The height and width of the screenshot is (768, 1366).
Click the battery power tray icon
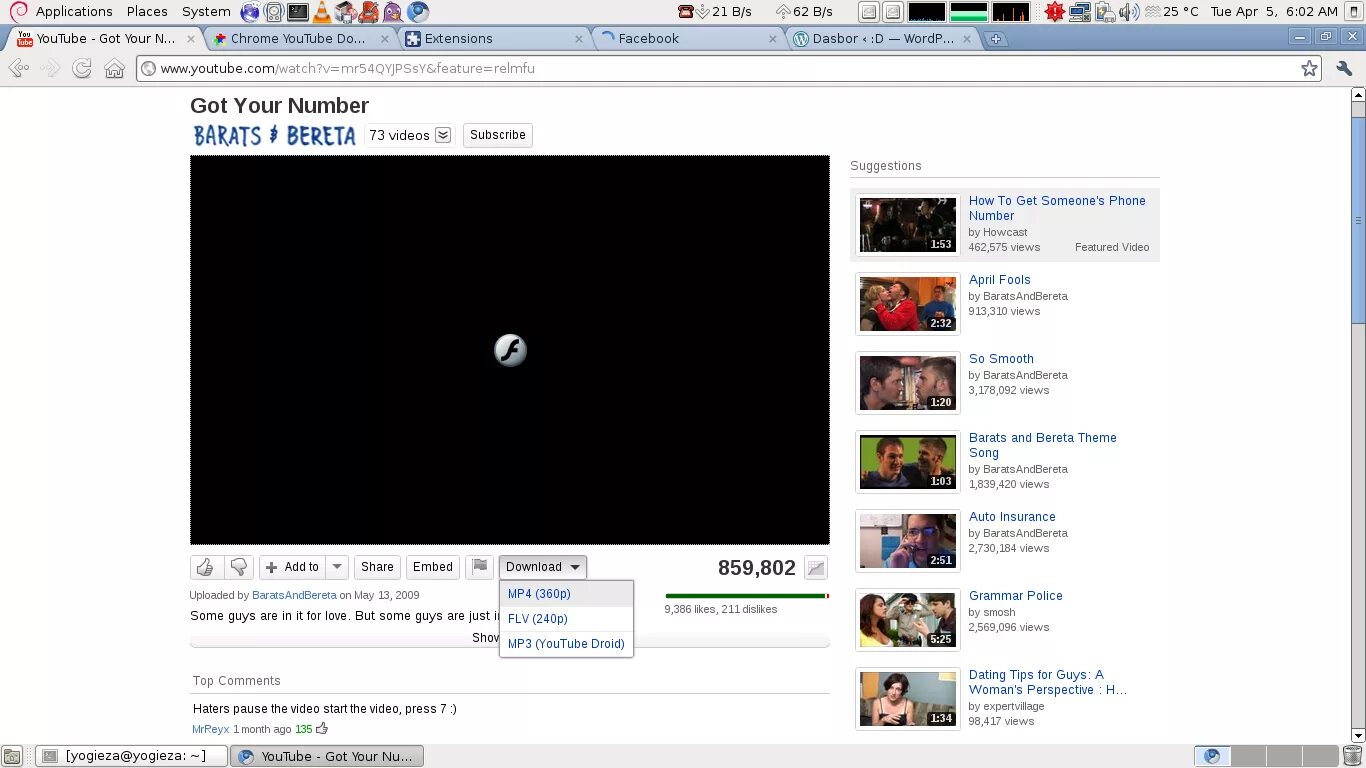(1104, 12)
